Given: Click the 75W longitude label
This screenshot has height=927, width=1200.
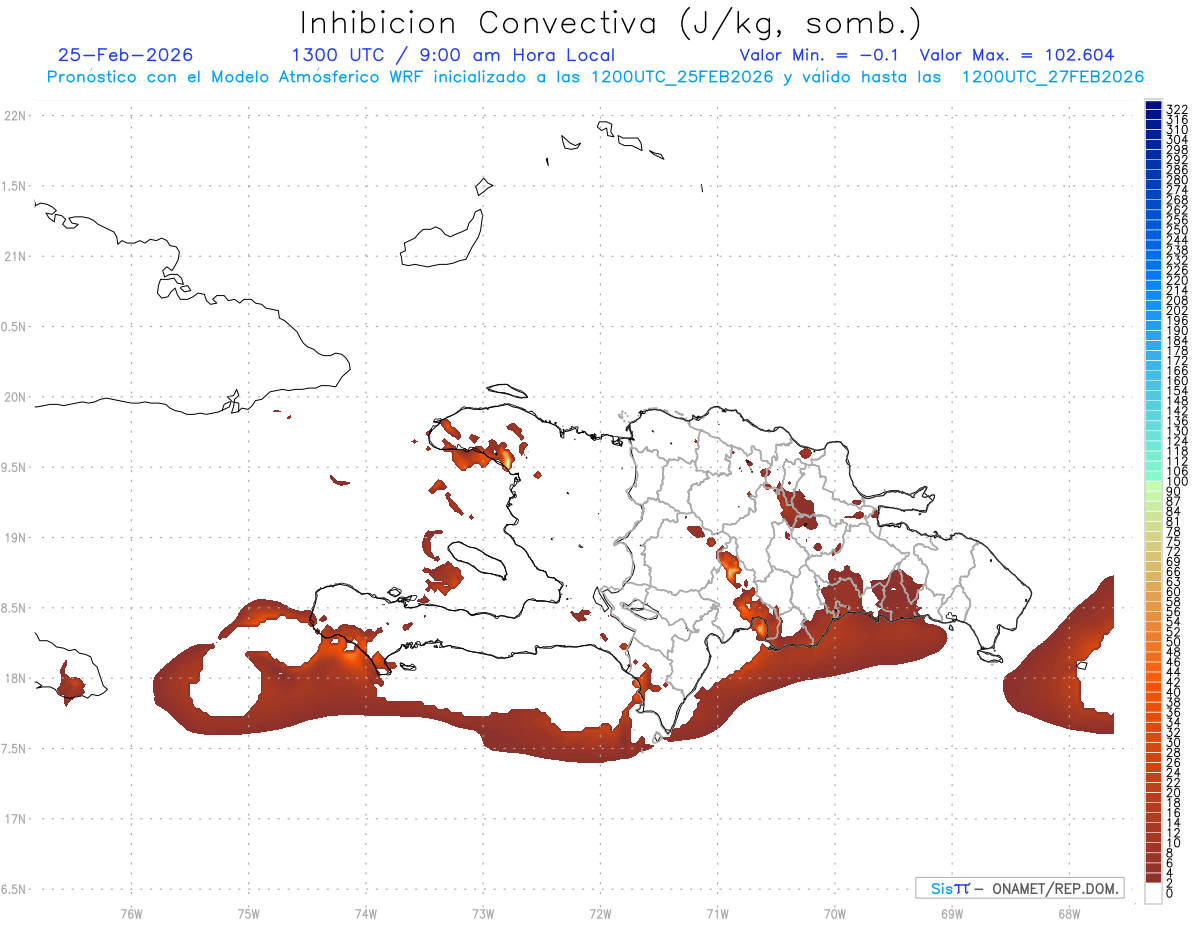Looking at the screenshot, I should click(248, 912).
